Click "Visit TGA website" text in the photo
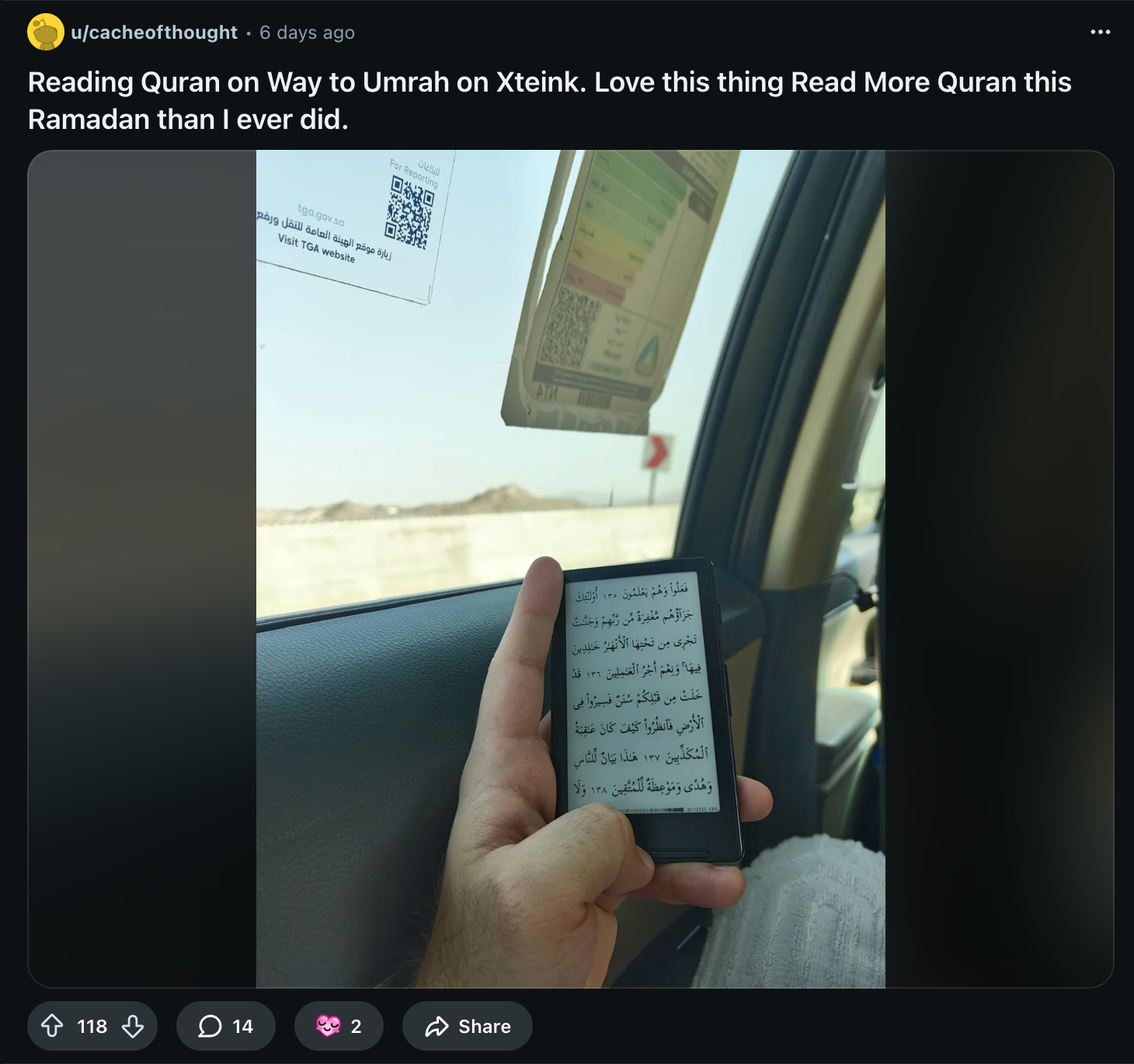Viewport: 1134px width, 1064px height. 316,249
